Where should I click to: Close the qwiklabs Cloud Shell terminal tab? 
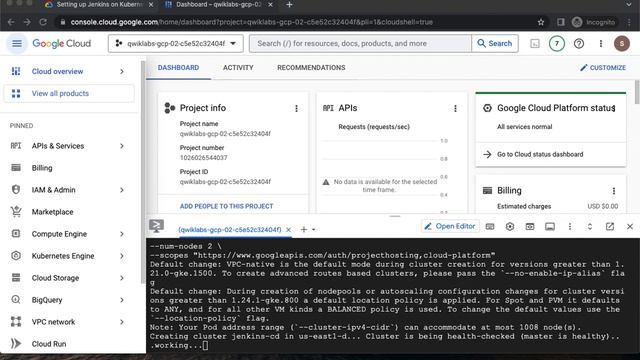288,230
